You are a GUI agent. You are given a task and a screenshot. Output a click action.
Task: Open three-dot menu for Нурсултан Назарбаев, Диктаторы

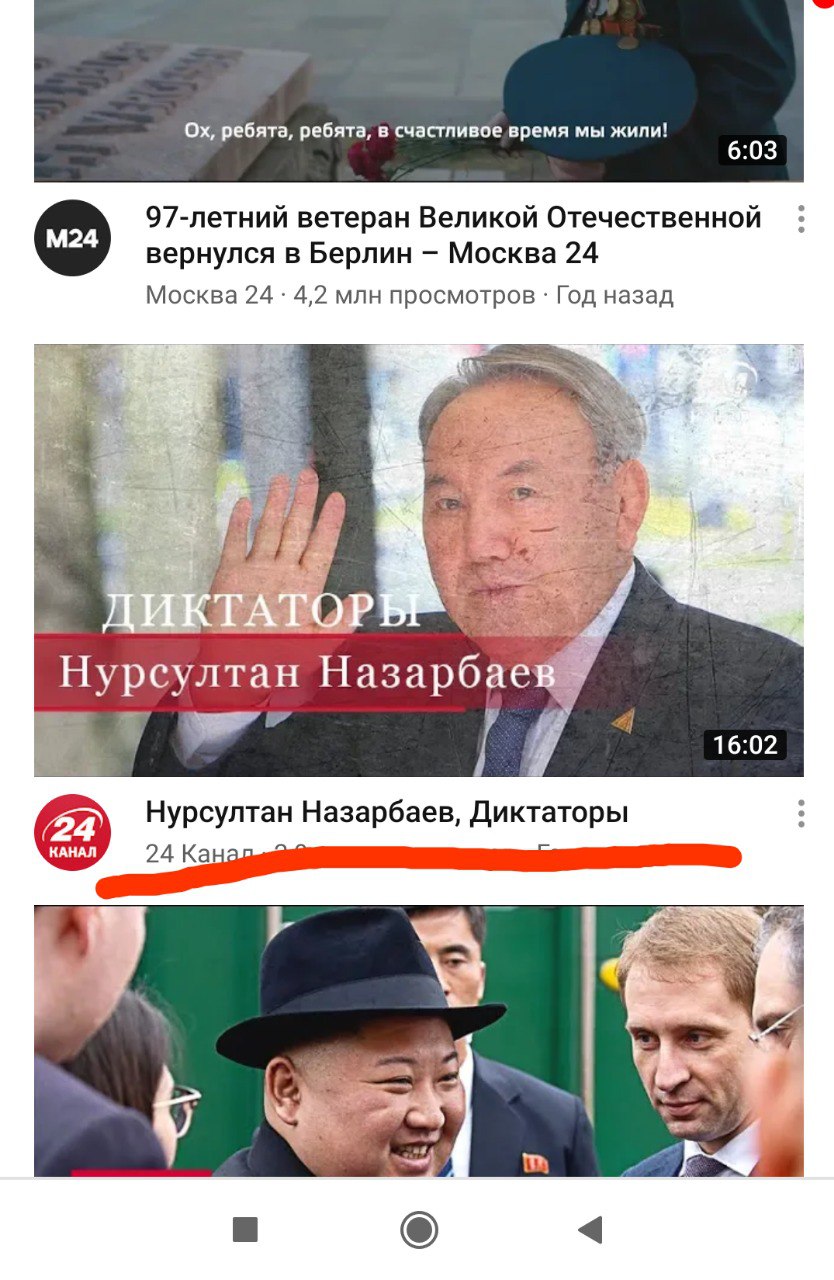point(801,813)
